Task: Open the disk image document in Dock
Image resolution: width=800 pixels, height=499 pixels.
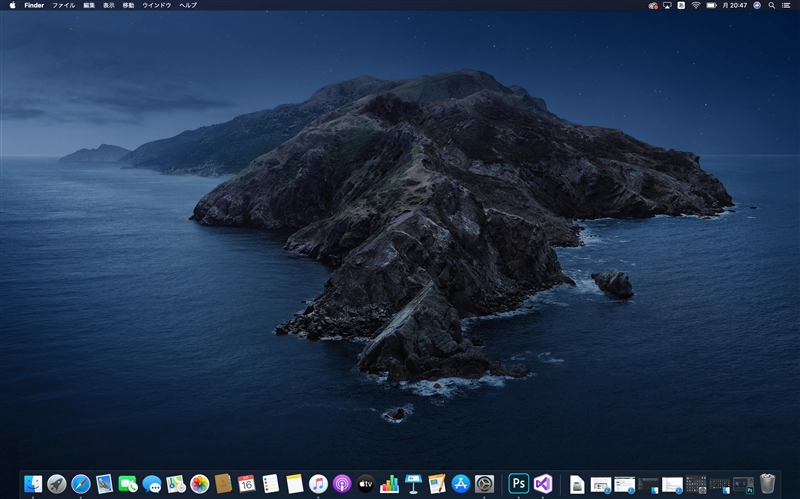Action: (577, 484)
